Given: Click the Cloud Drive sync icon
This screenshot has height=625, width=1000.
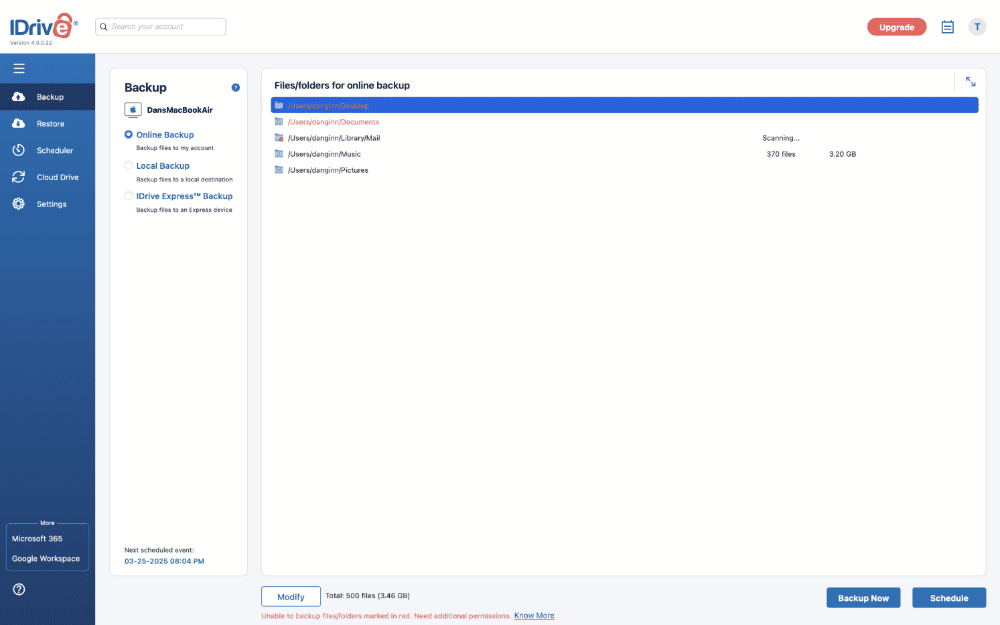Looking at the screenshot, I should pos(18,177).
